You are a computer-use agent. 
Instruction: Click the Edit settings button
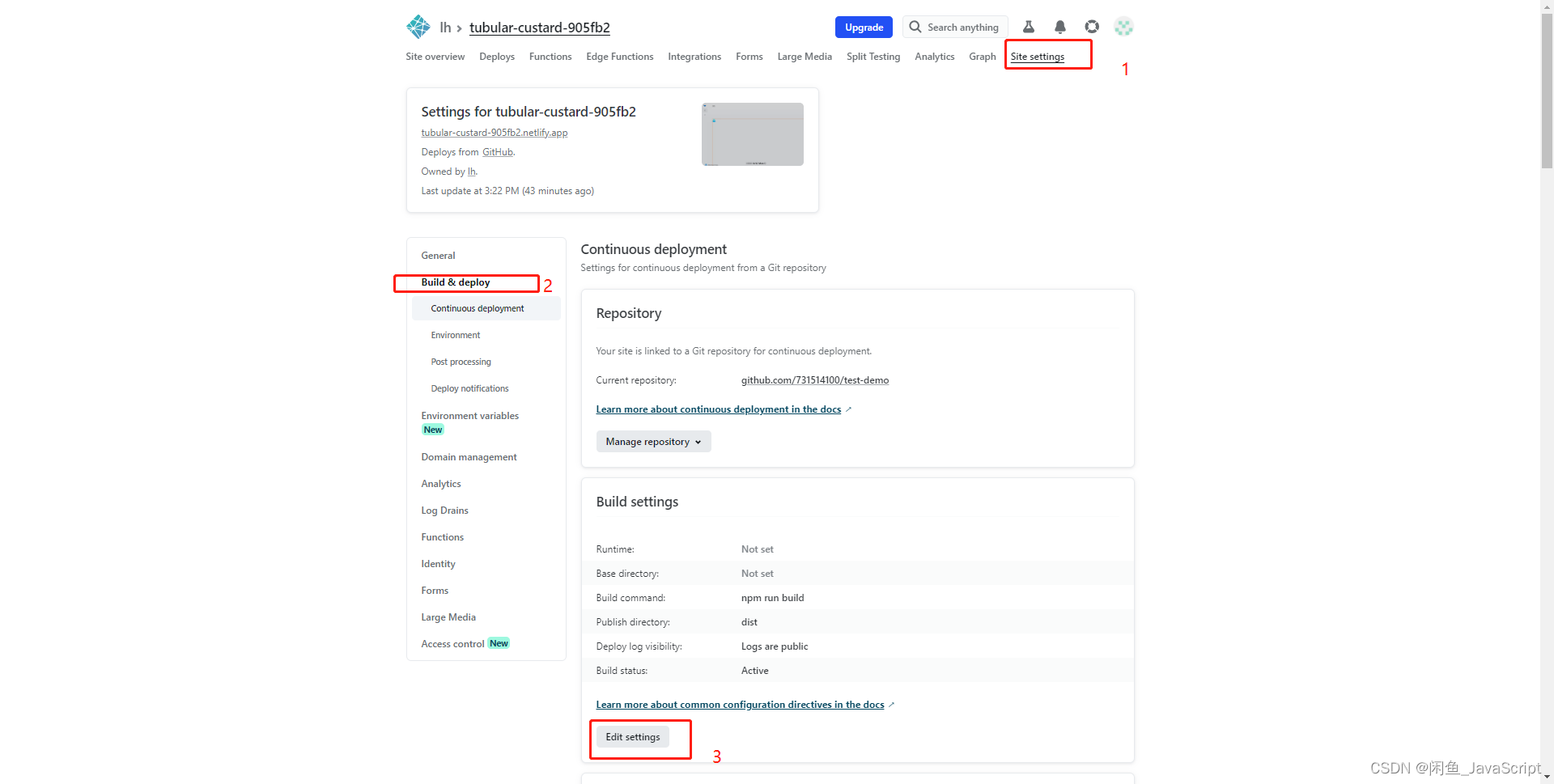633,737
